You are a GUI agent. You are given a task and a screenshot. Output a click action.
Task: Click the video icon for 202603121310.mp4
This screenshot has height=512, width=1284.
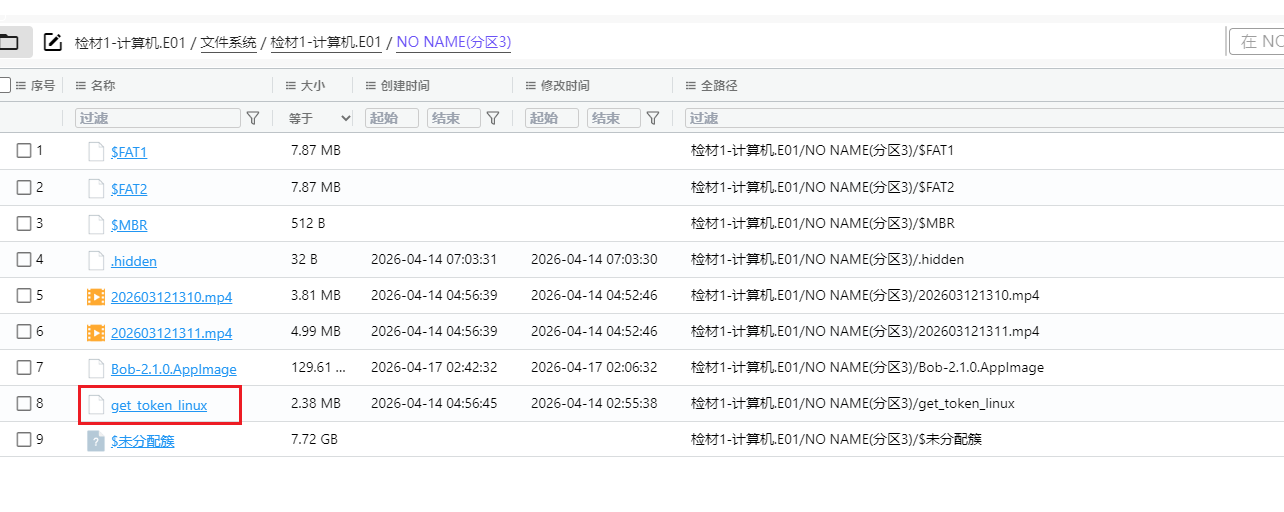(x=96, y=296)
